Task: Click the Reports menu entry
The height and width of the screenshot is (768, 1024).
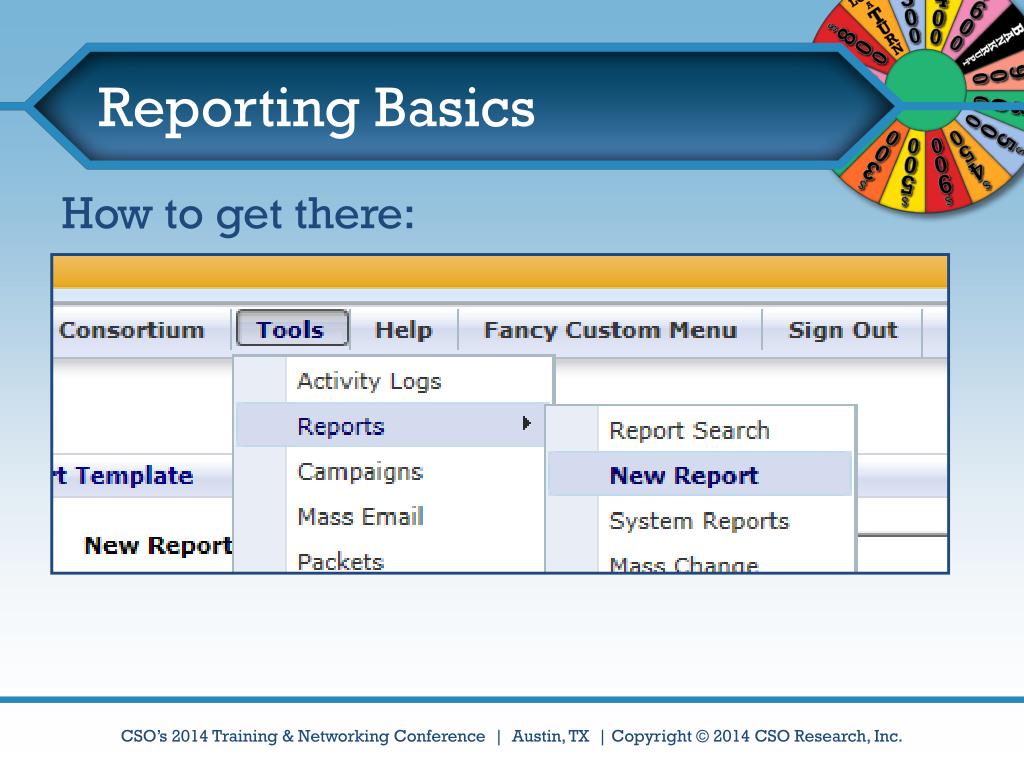Action: pyautogui.click(x=390, y=425)
